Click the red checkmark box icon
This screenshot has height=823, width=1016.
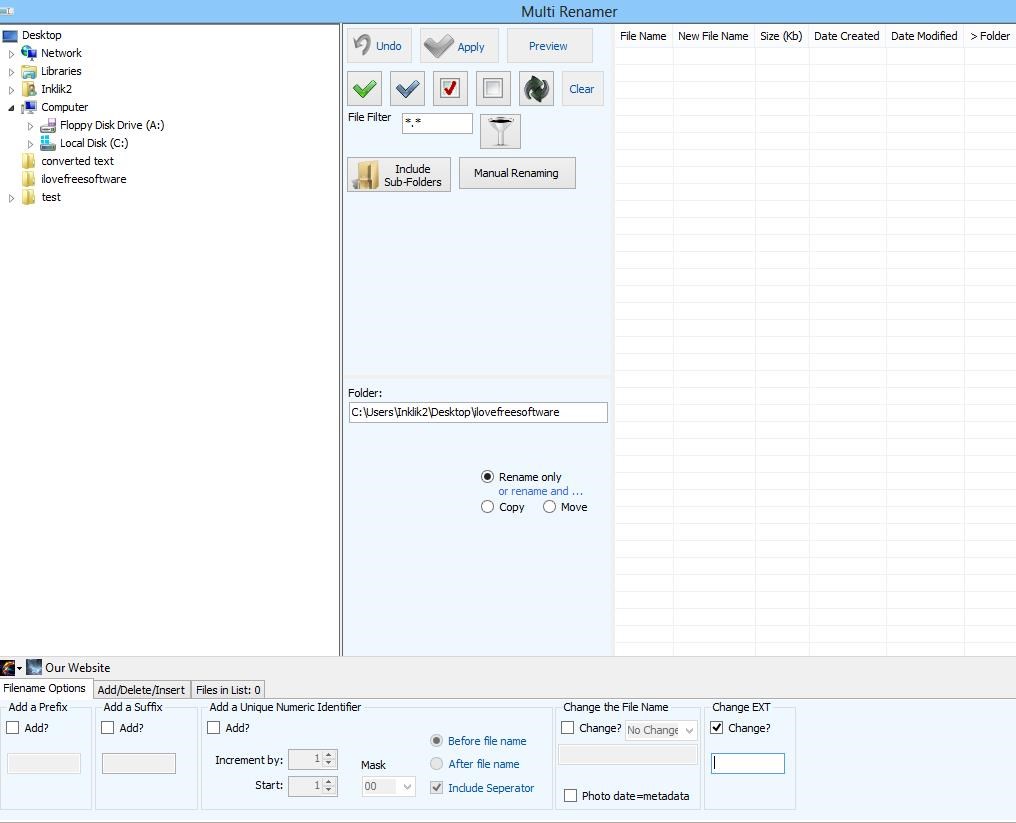450,89
